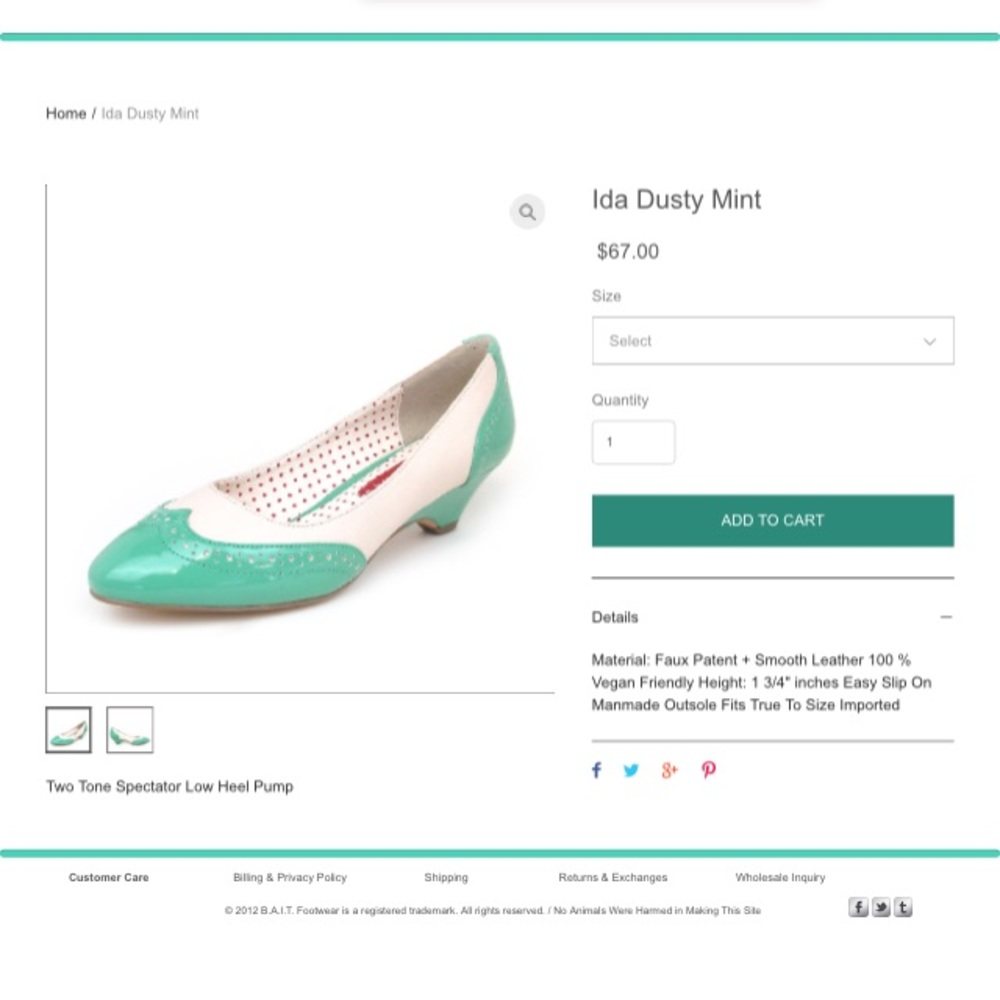Click the Ida Dusty Mint breadcrumb entry

click(x=150, y=113)
